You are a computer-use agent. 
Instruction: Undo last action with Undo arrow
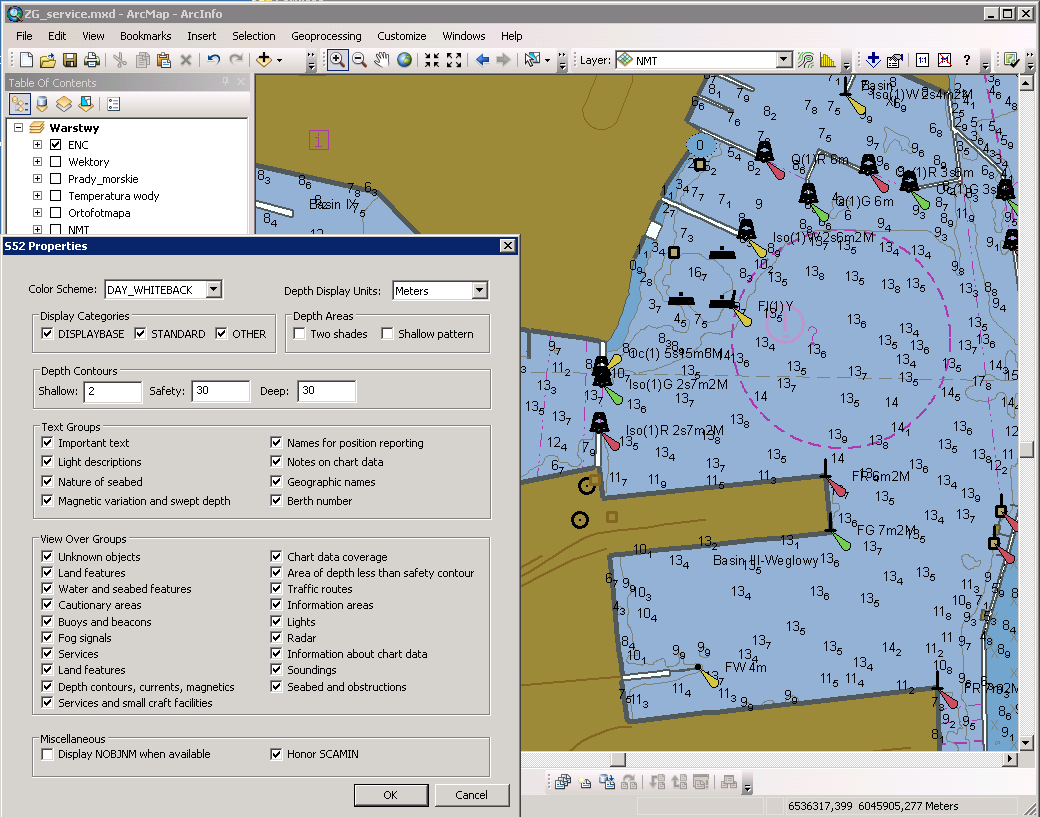(x=213, y=60)
